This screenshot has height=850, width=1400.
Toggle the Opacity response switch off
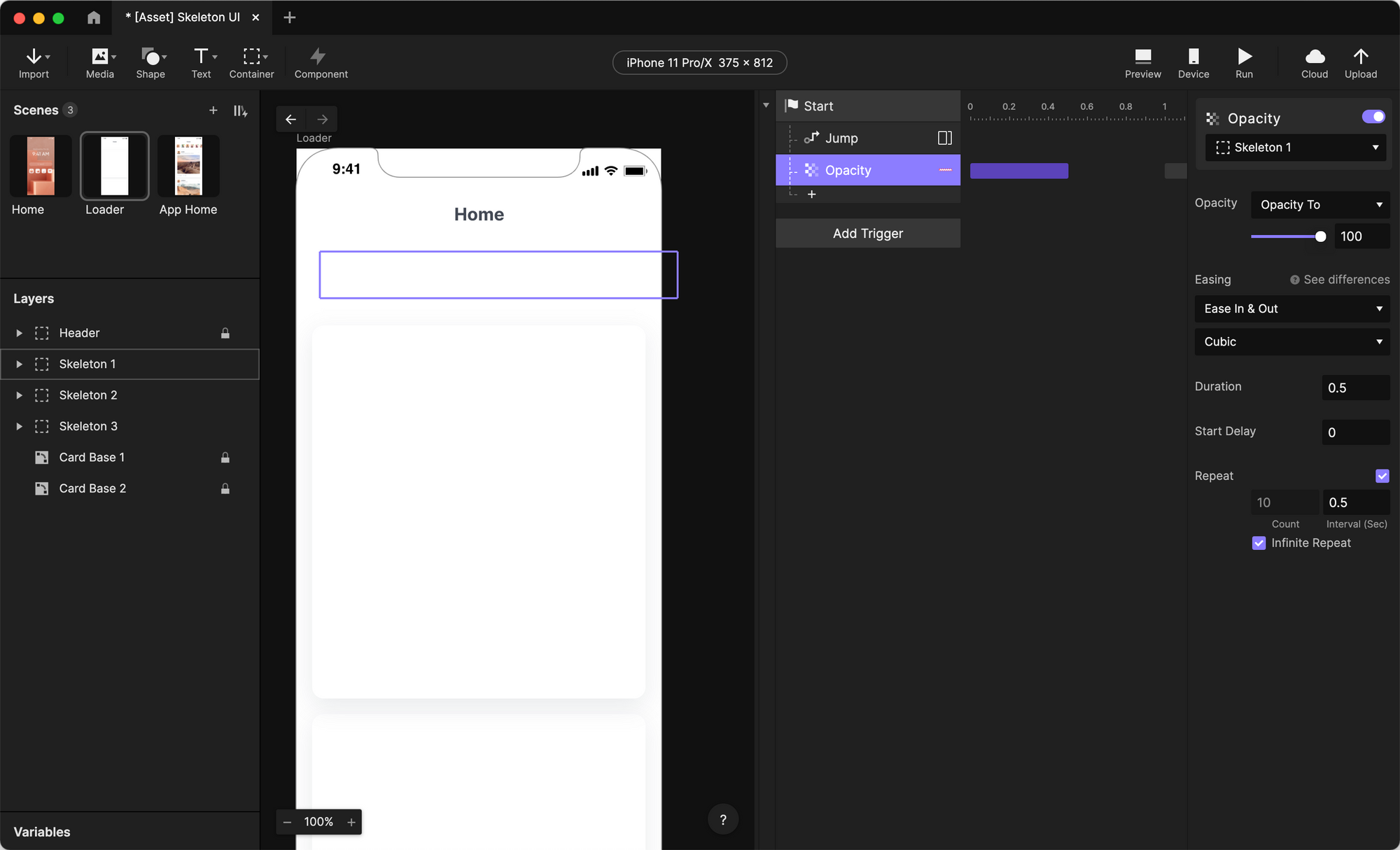(x=1373, y=117)
